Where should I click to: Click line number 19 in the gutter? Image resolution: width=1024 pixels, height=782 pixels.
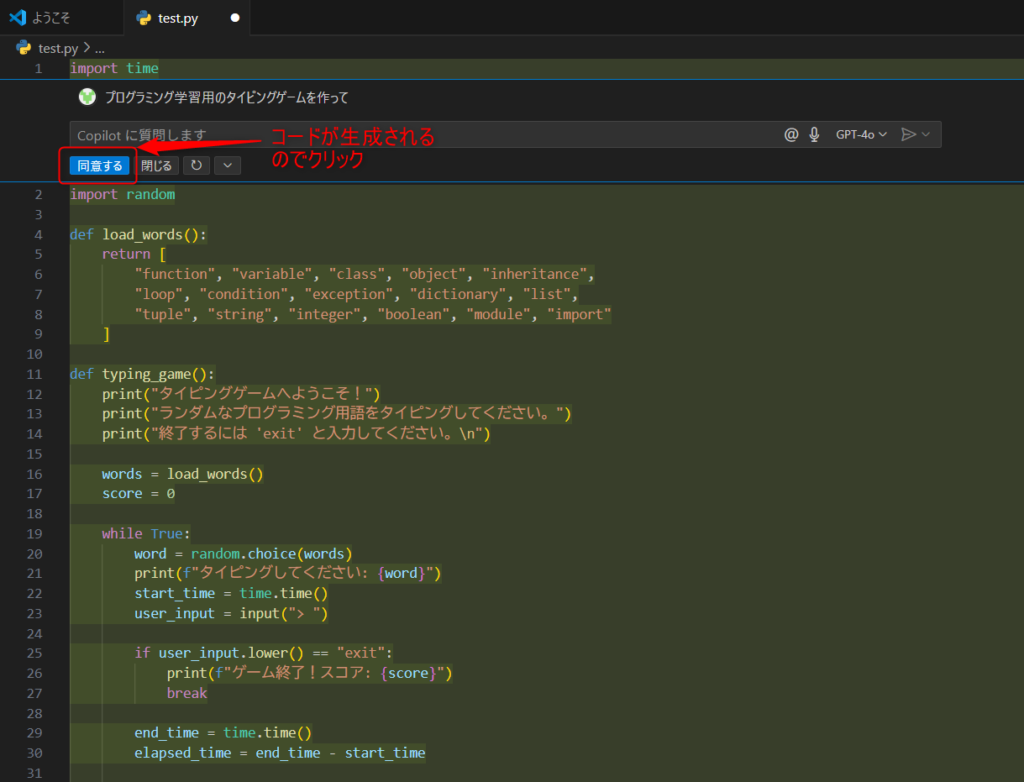click(35, 534)
